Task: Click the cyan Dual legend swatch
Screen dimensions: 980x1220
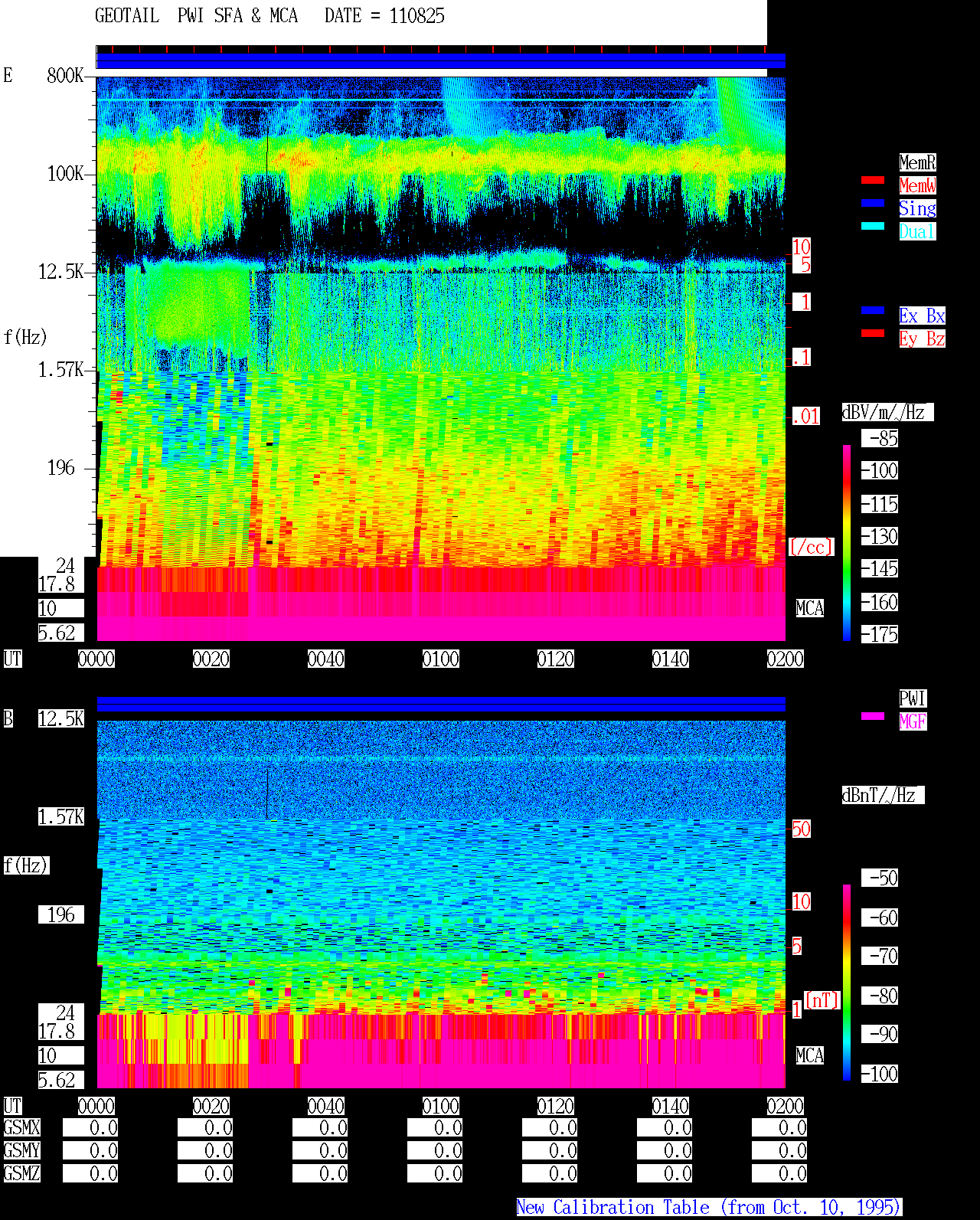Action: (873, 226)
